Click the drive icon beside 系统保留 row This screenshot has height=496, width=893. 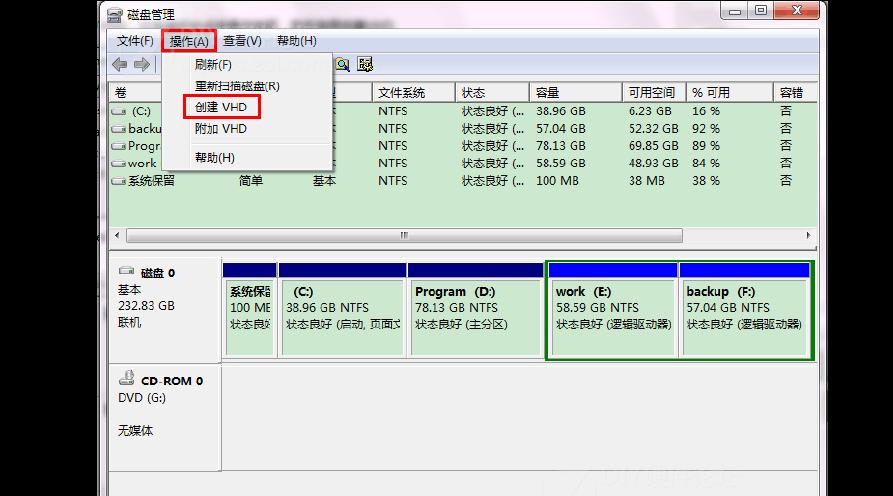pyautogui.click(x=118, y=181)
